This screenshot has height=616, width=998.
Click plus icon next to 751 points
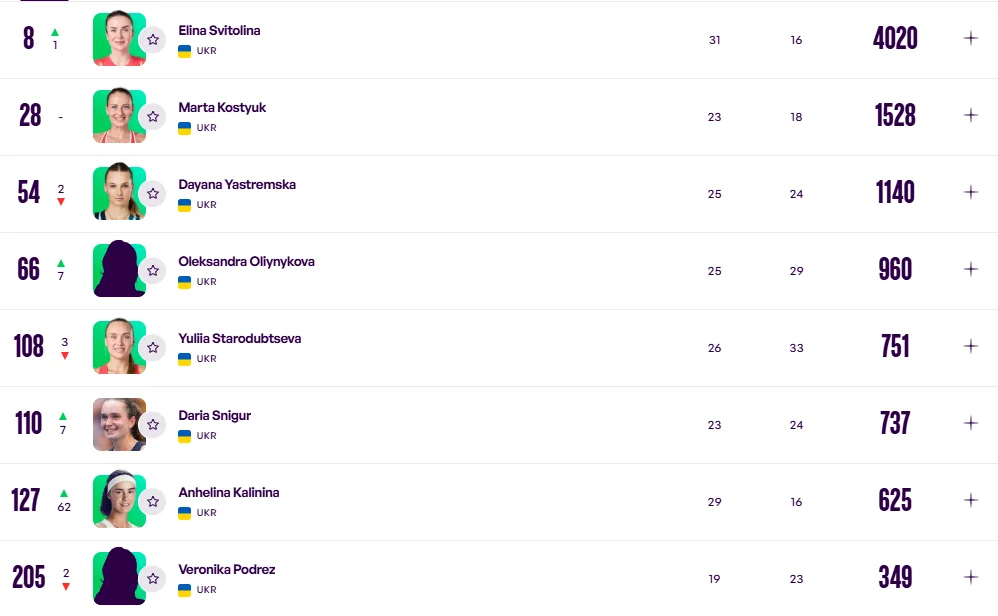click(x=970, y=346)
